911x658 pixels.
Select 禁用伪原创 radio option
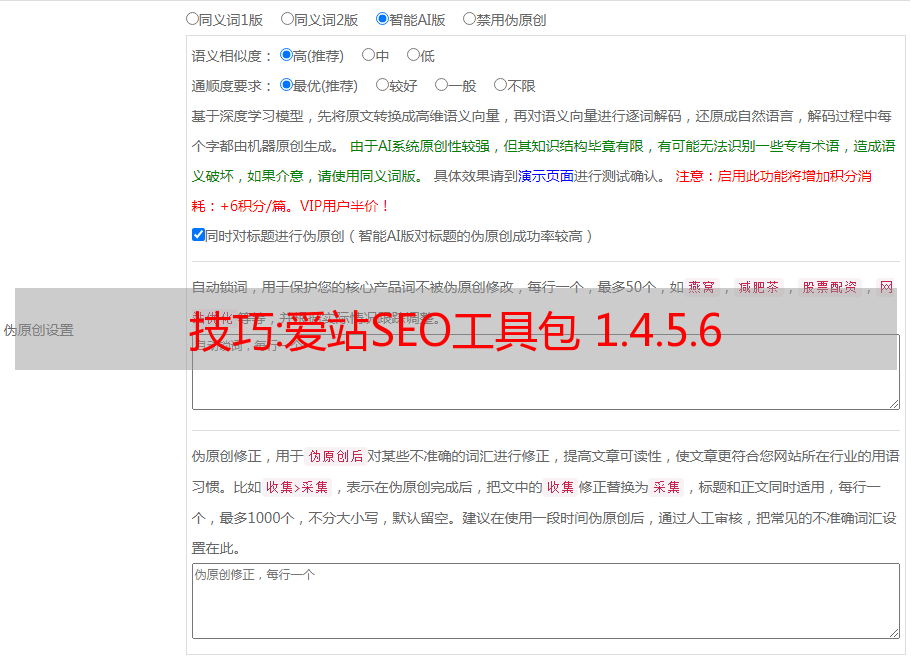[469, 19]
